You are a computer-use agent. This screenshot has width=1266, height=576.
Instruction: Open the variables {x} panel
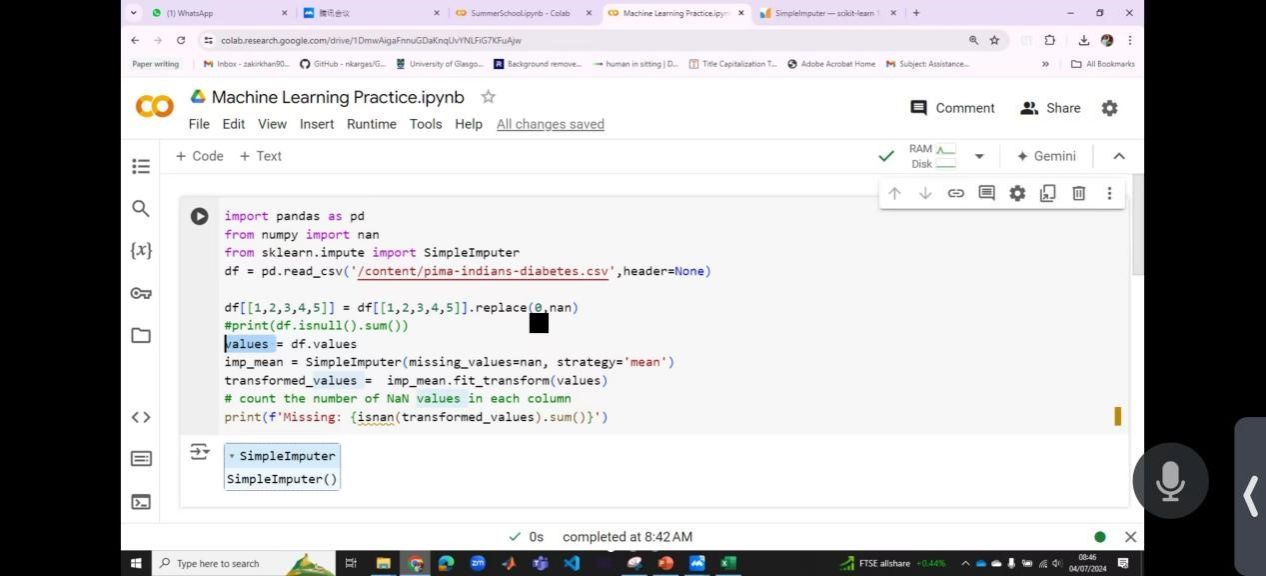tap(141, 250)
